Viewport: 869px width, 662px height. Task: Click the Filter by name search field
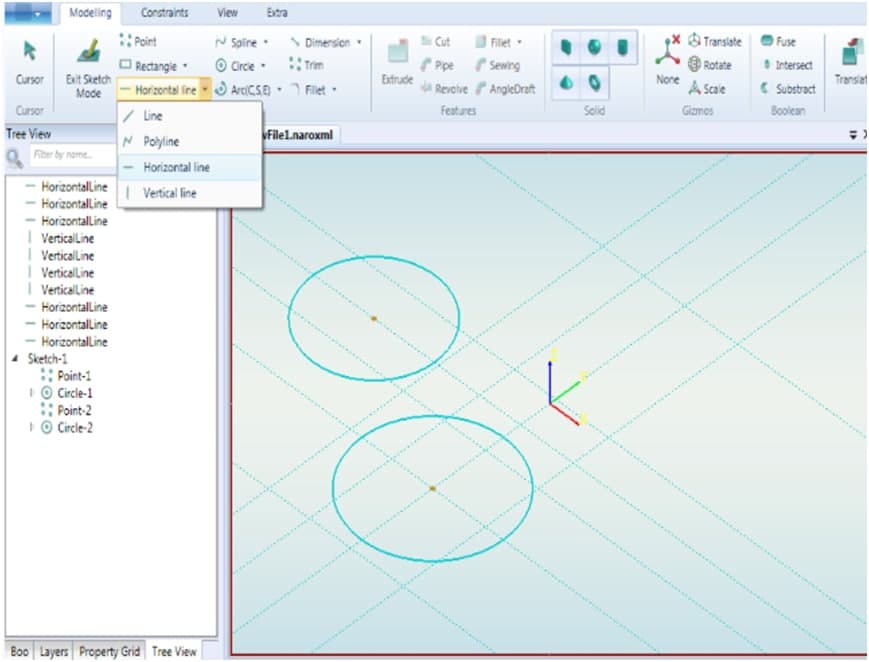point(70,155)
